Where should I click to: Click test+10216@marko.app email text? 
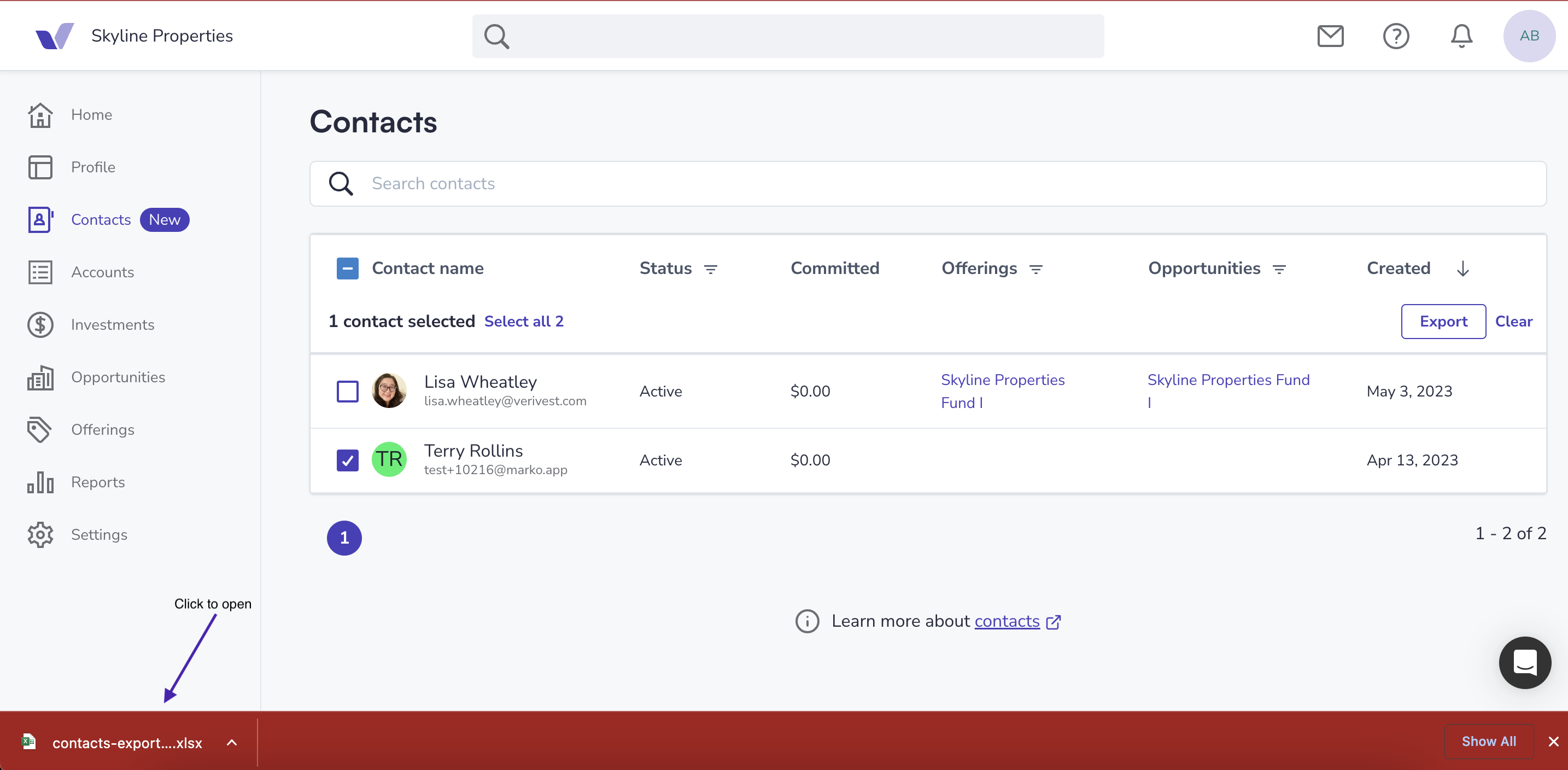point(495,470)
